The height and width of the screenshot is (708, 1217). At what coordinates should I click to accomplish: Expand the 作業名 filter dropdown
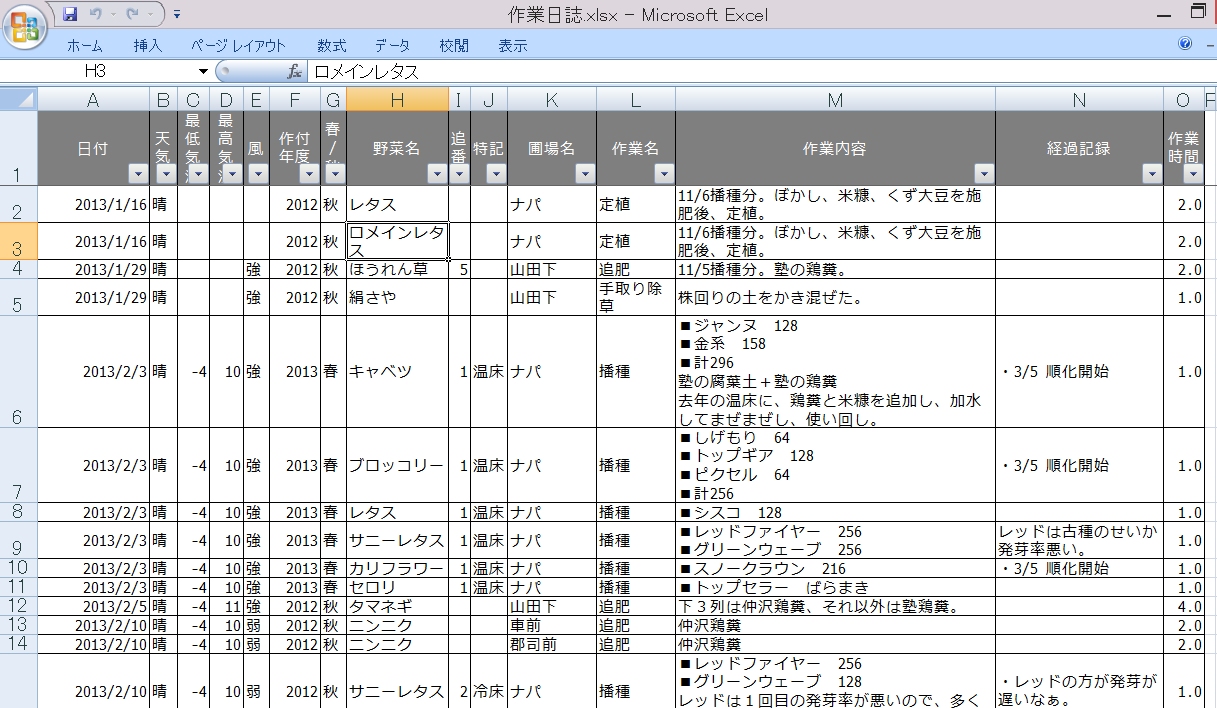coord(664,173)
